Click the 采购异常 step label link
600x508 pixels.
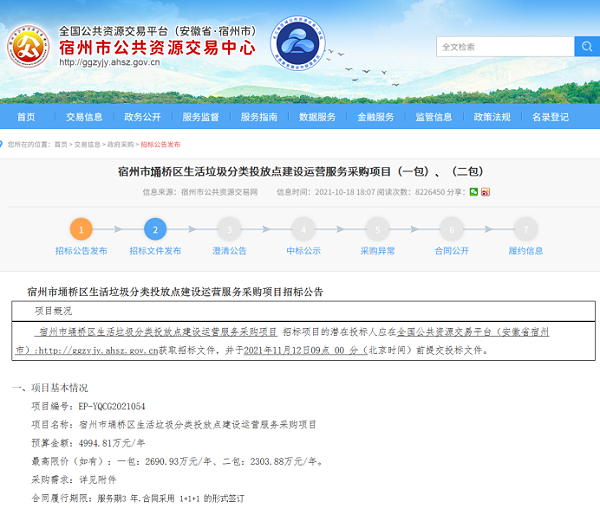click(x=377, y=251)
